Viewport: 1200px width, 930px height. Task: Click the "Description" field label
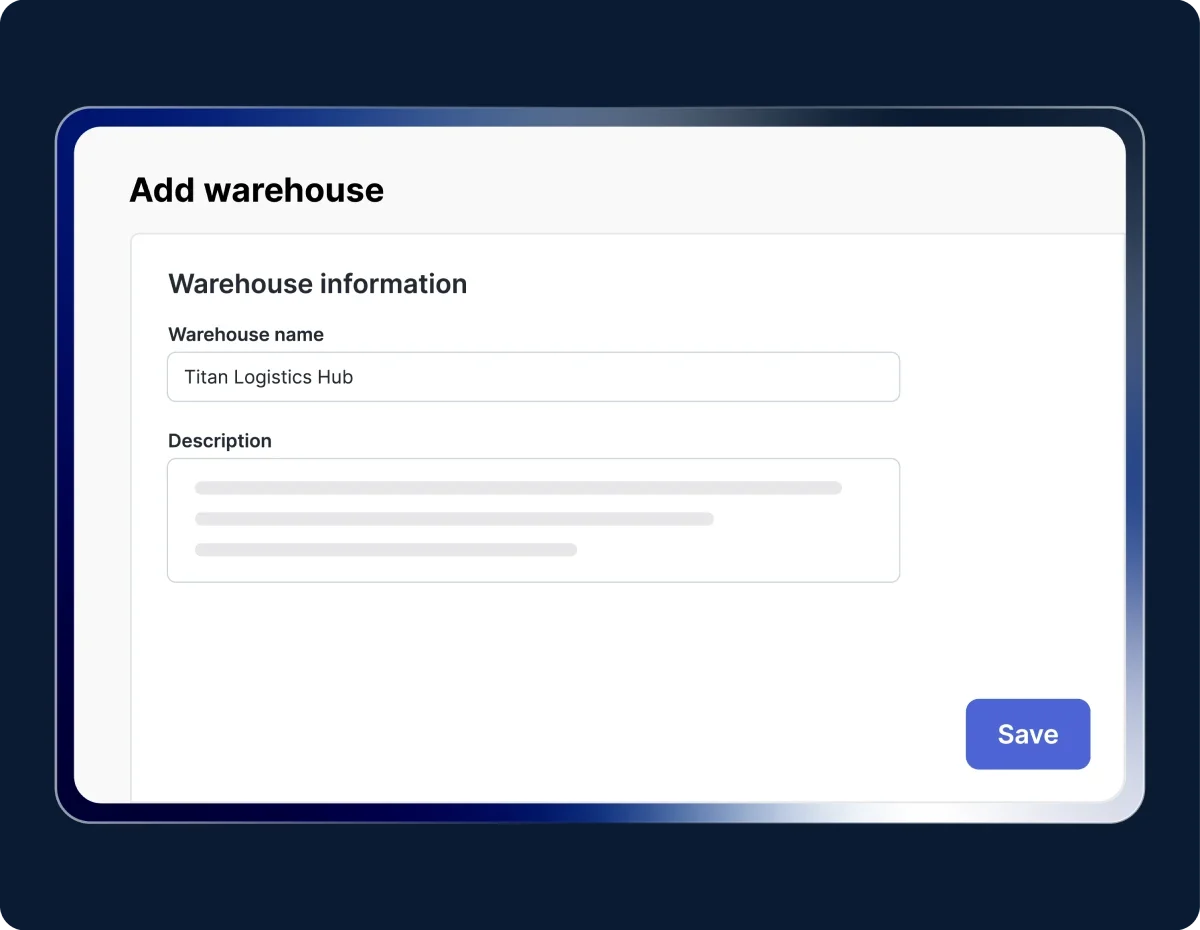click(x=220, y=441)
